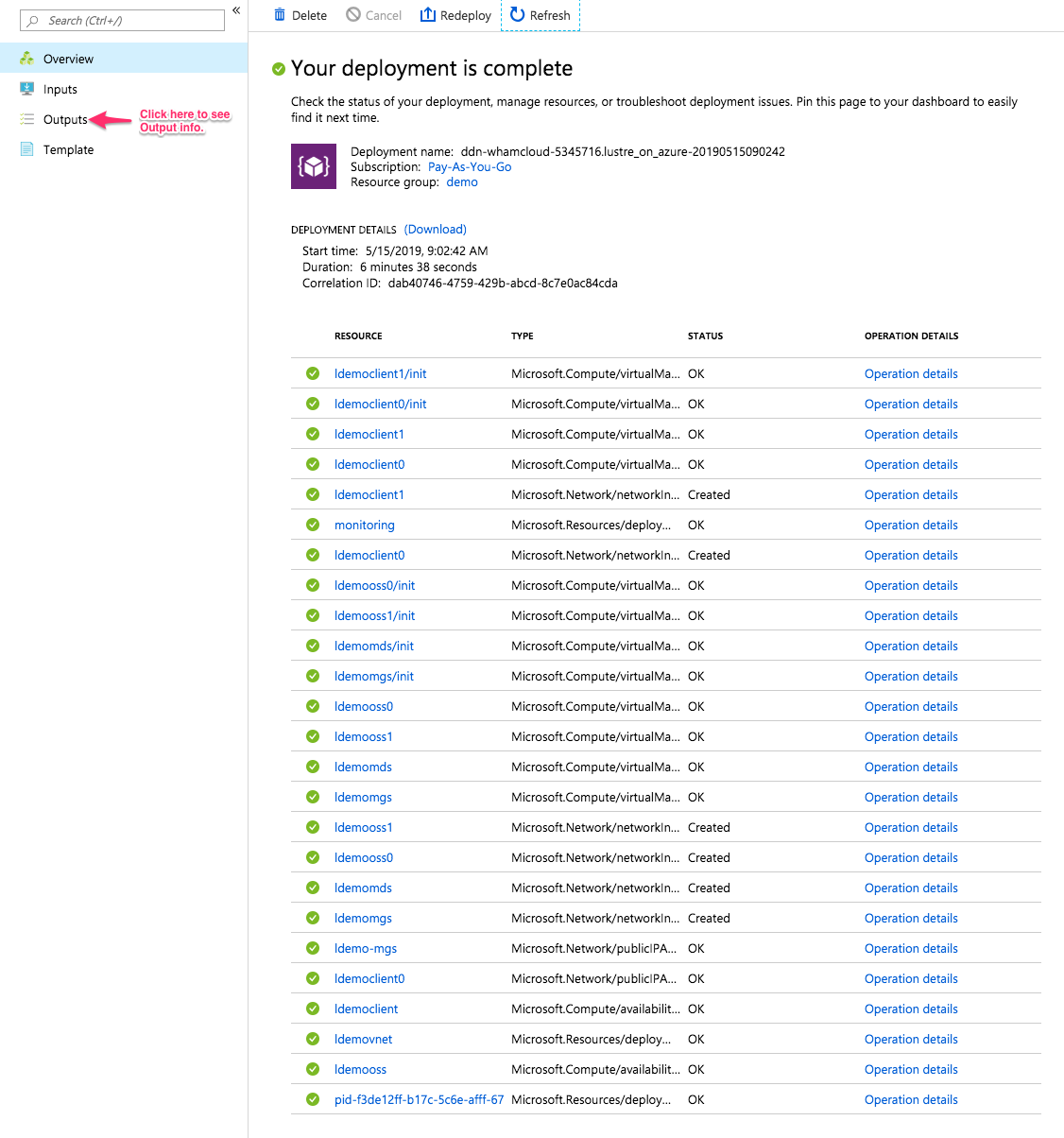Click Microsoft.Resources/deploy... type in monitoring row

591,525
